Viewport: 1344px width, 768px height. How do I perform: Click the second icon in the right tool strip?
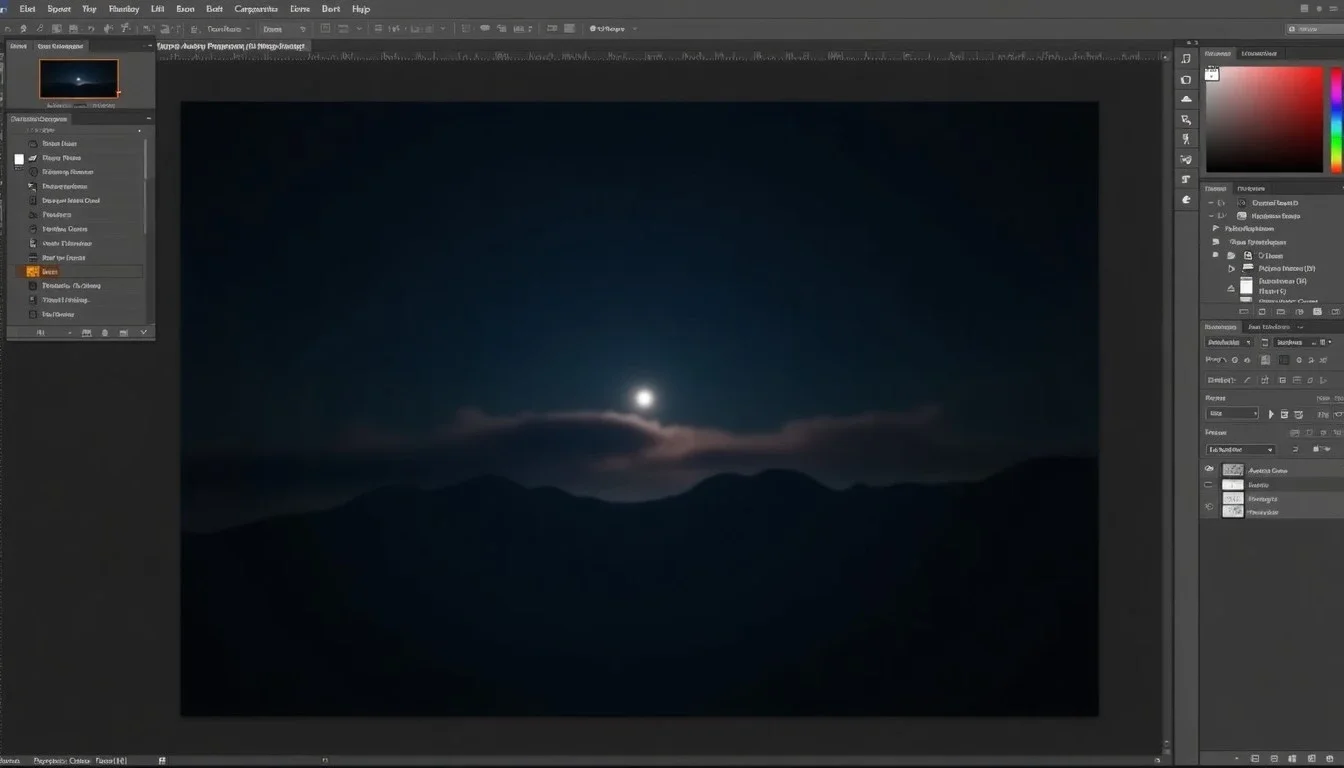click(1186, 79)
